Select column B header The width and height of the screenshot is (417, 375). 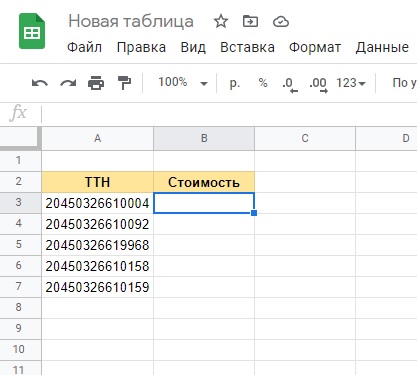coord(204,138)
